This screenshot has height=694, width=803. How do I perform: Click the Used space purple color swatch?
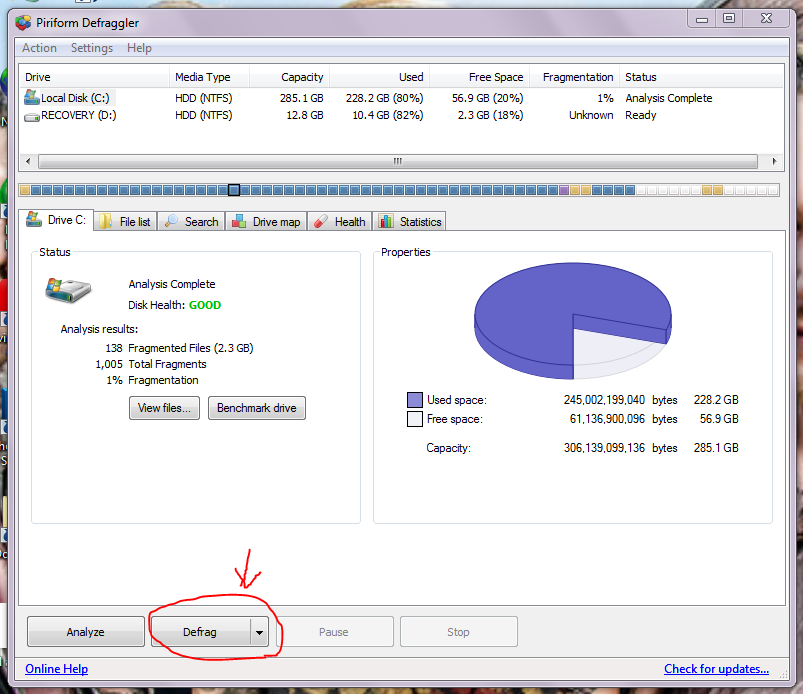point(415,400)
